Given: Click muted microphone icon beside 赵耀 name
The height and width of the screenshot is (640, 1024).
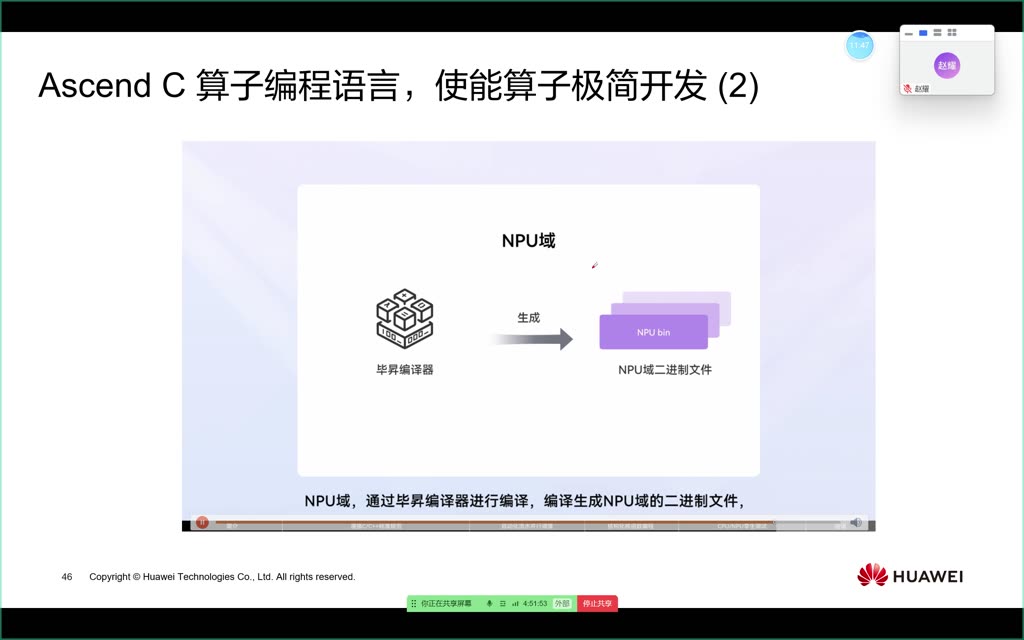Looking at the screenshot, I should tap(907, 89).
